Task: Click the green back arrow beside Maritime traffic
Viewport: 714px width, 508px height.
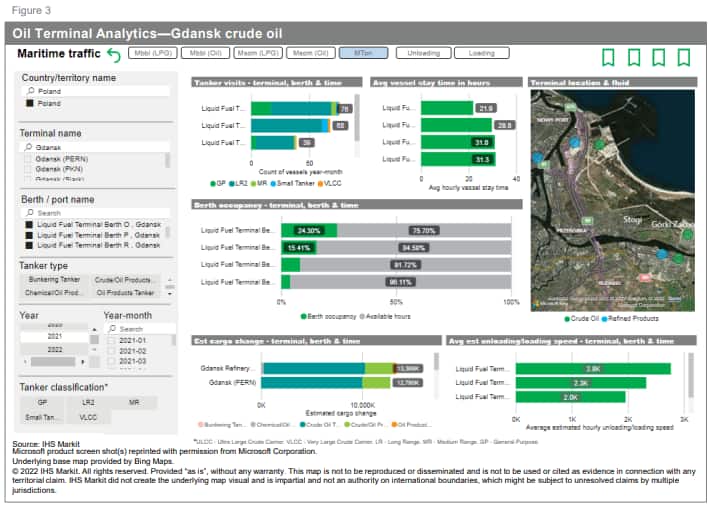Action: click(113, 56)
